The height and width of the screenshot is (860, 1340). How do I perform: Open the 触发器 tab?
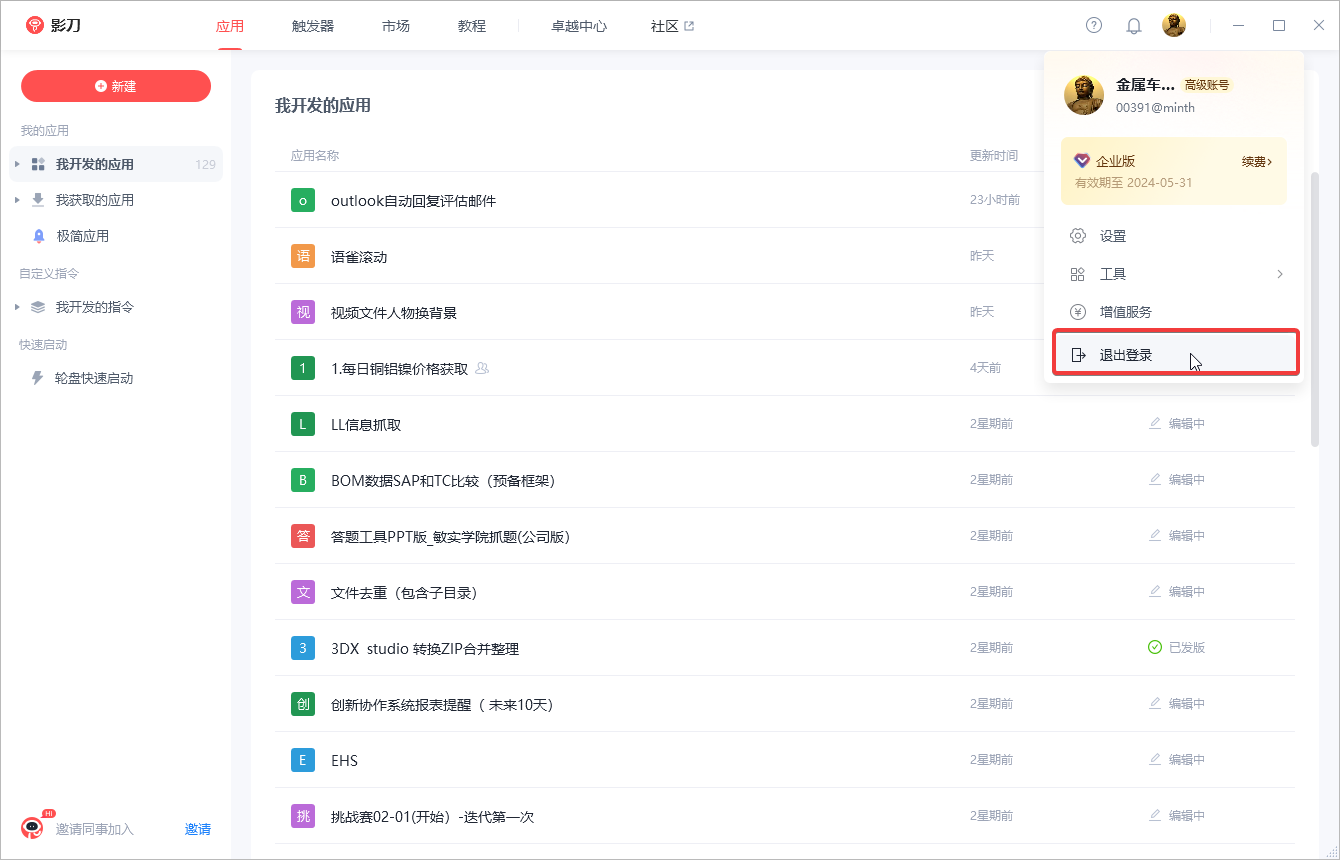point(313,26)
